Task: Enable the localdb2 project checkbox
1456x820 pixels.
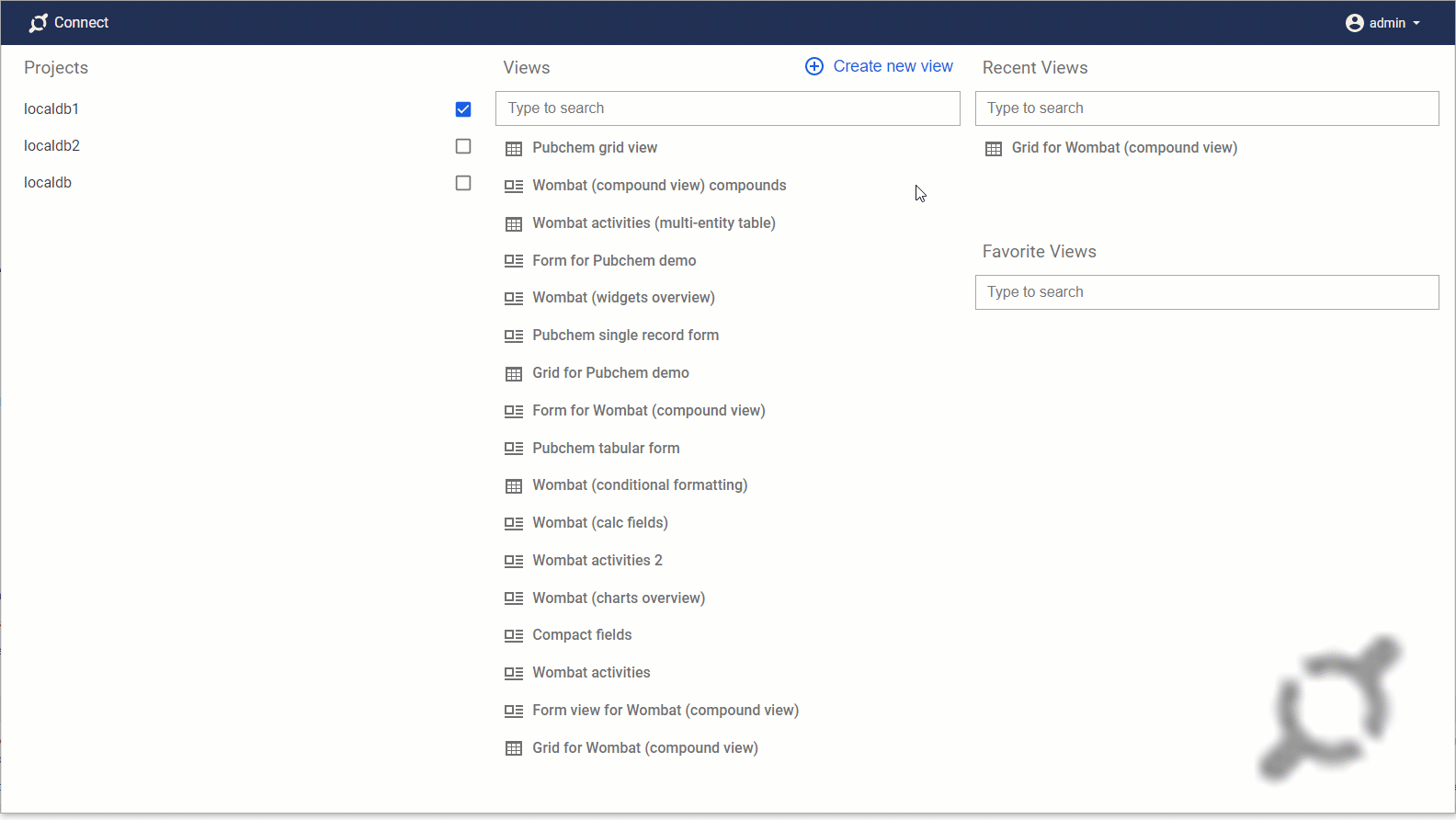Action: [x=463, y=146]
